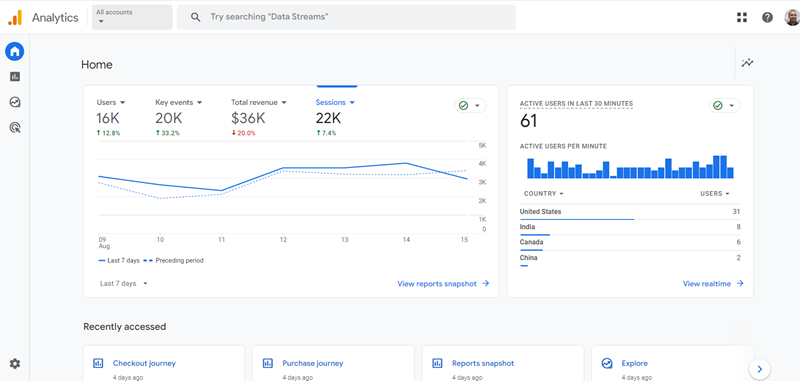Open the Help question mark icon

click(x=767, y=17)
